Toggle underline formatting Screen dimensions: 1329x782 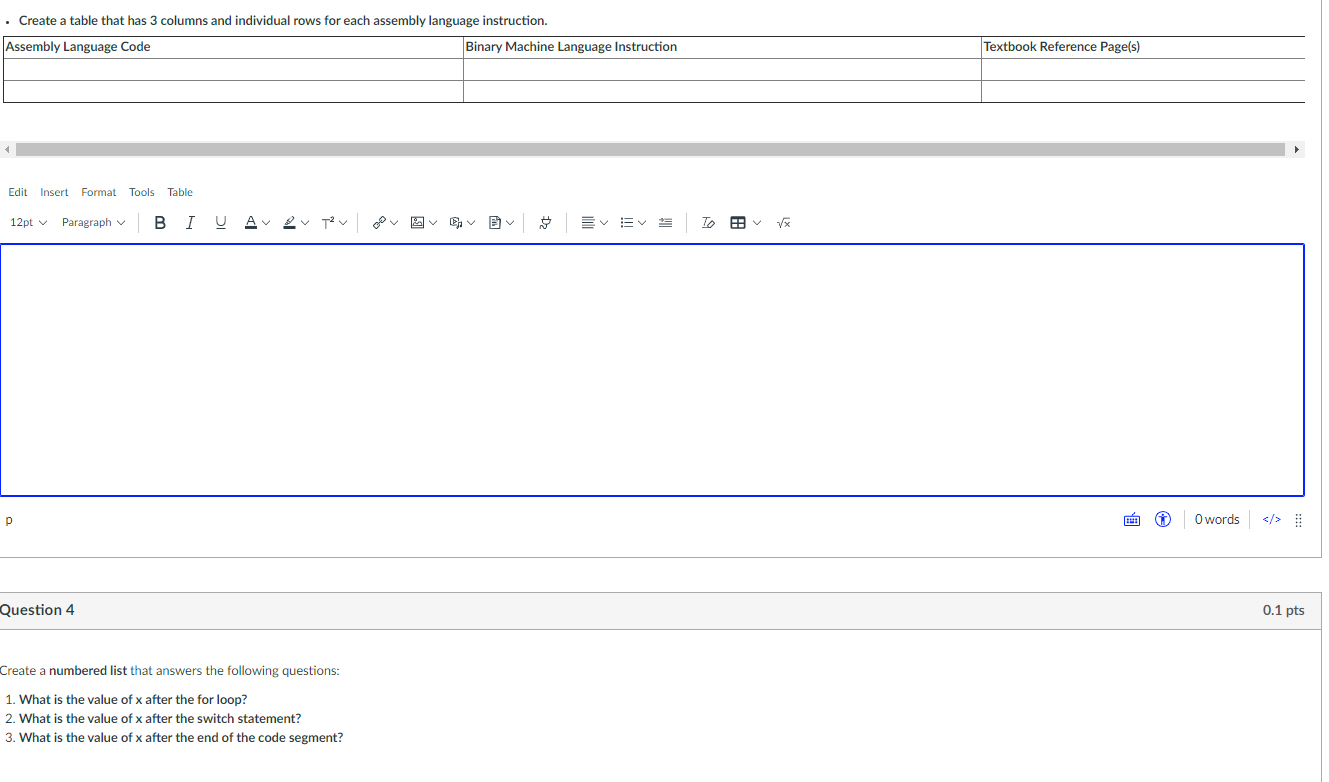[x=220, y=222]
